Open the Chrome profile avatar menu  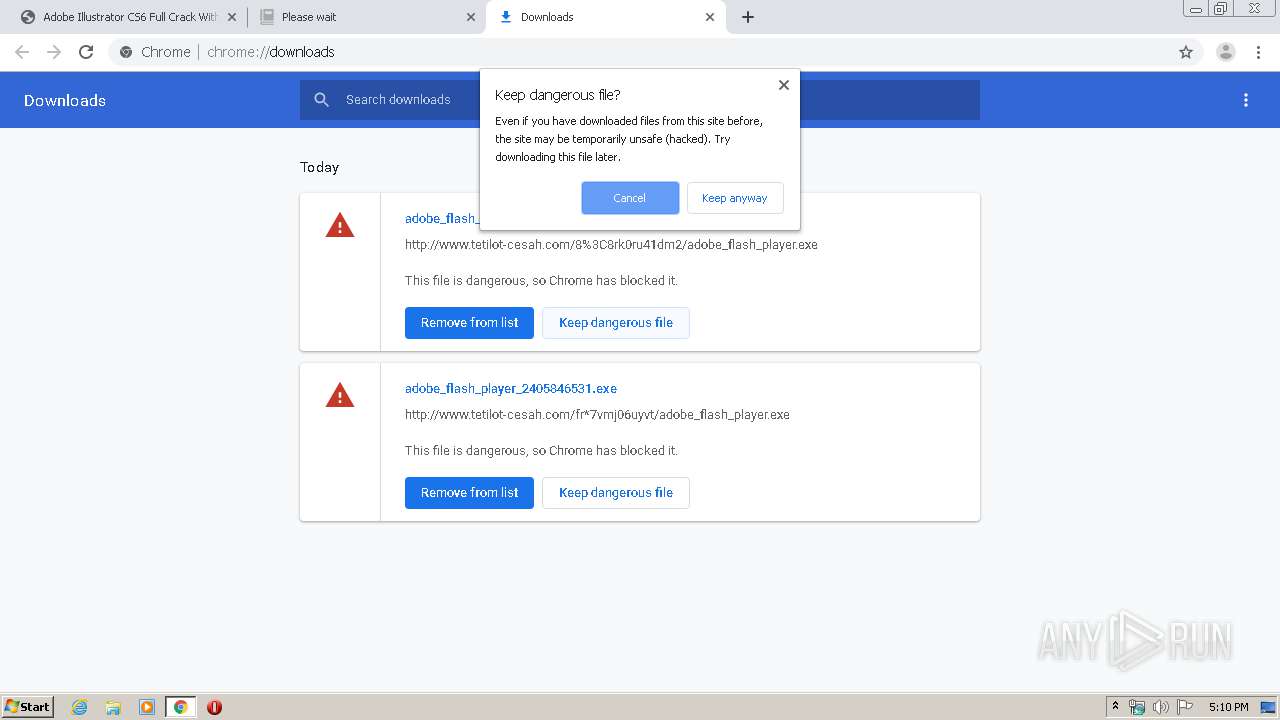pyautogui.click(x=1226, y=52)
